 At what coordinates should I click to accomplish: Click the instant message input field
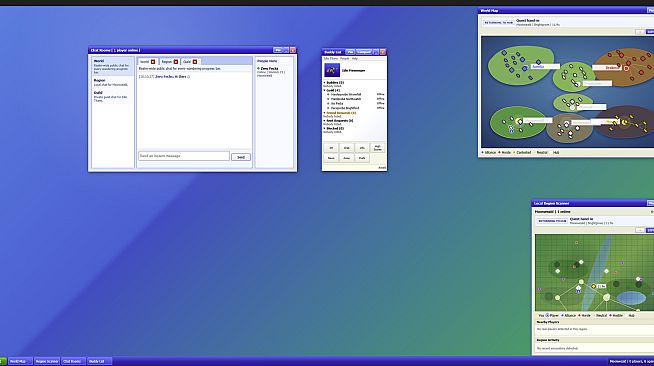[x=184, y=156]
